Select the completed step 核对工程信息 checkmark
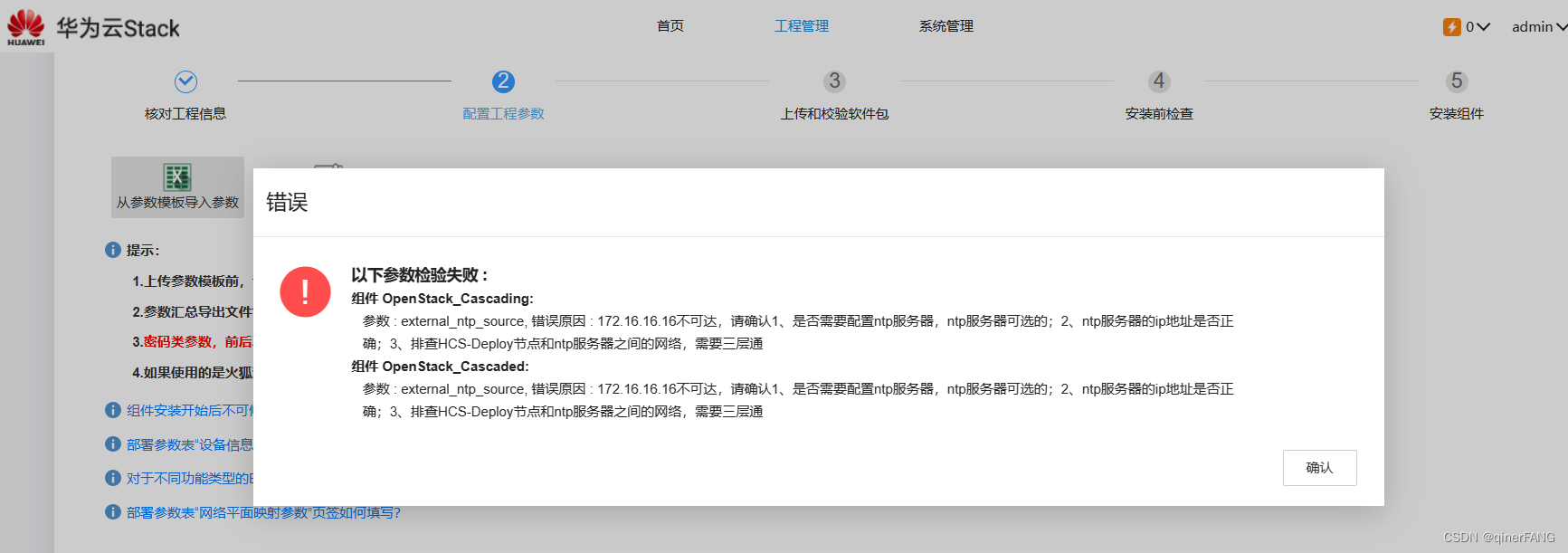1568x553 pixels. pyautogui.click(x=185, y=81)
